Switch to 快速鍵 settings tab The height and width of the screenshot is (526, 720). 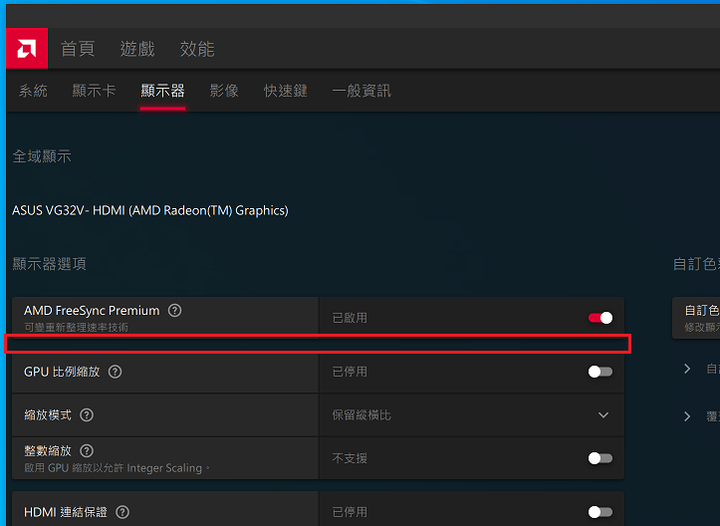click(x=285, y=91)
